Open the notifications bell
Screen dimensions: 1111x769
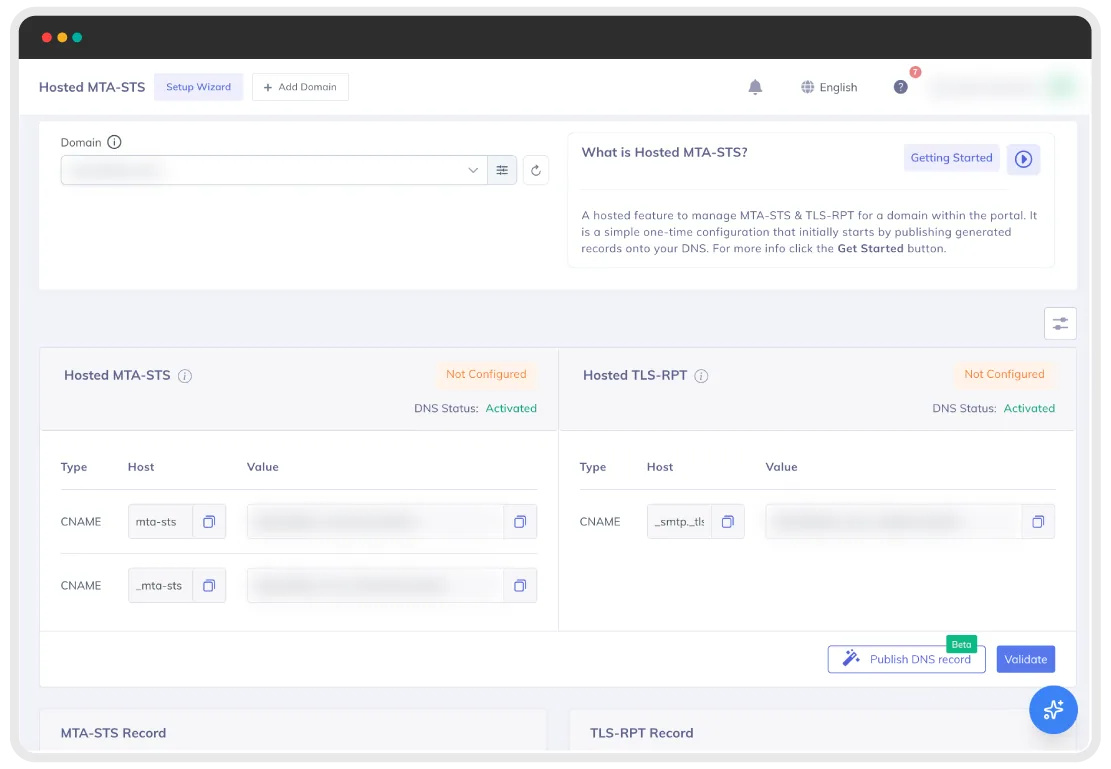pos(755,87)
